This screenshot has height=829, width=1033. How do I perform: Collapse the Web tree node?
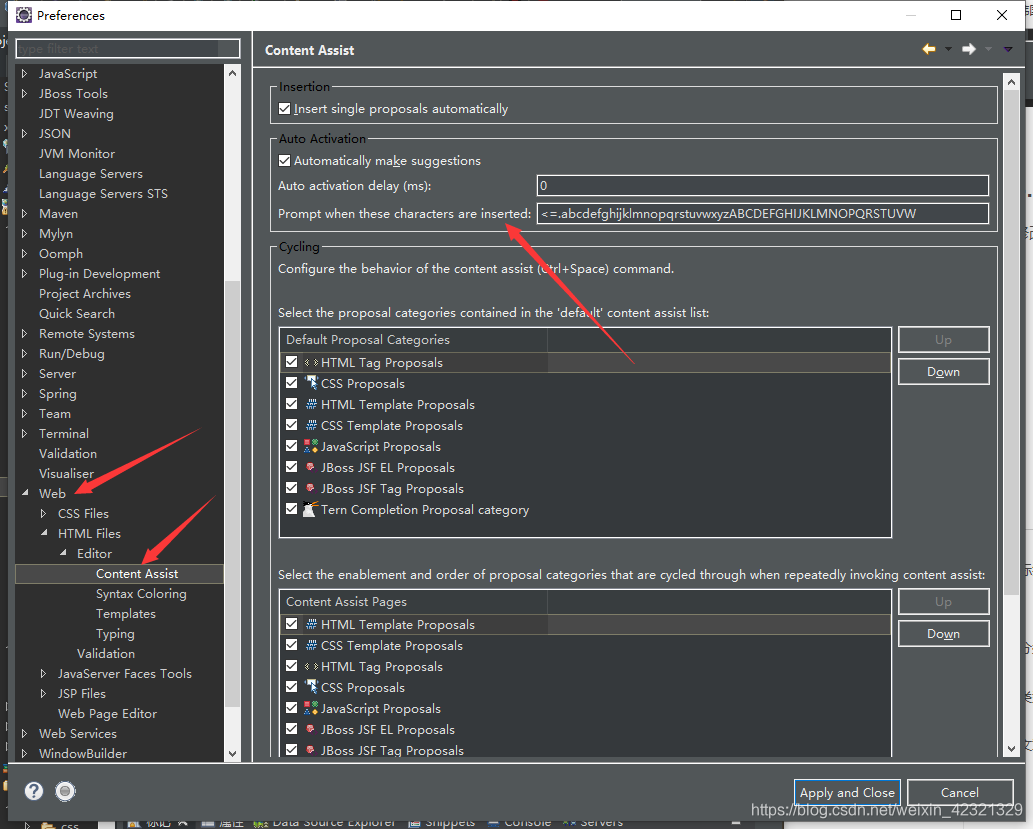pyautogui.click(x=25, y=493)
